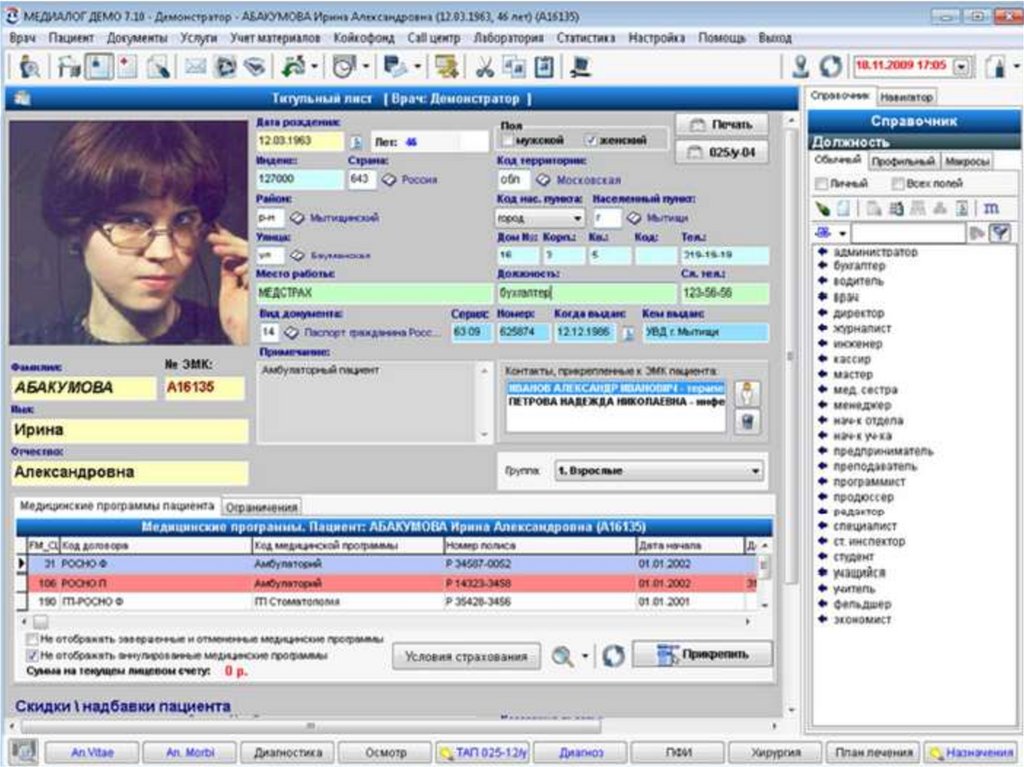Click the magnifier icon beside Условия страхования

563,655
